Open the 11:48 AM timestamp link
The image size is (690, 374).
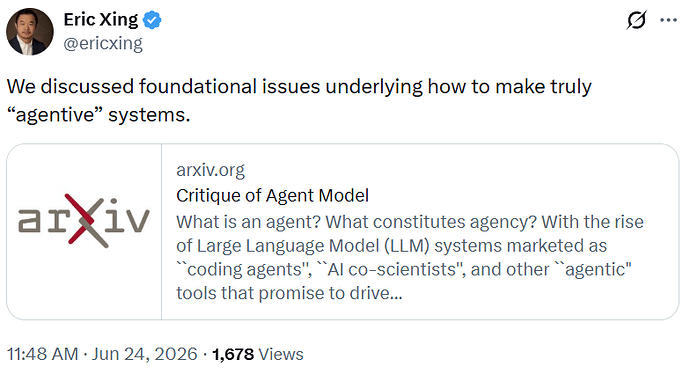(43, 354)
